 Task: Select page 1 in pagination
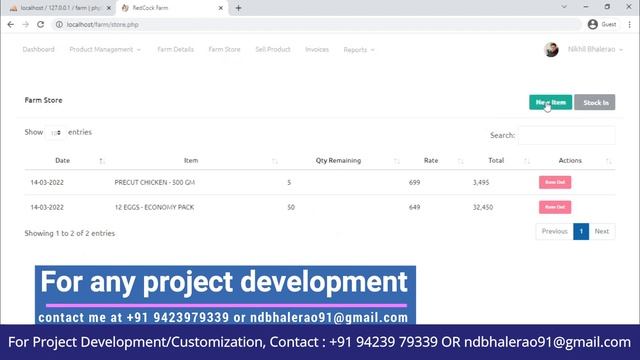pyautogui.click(x=581, y=231)
